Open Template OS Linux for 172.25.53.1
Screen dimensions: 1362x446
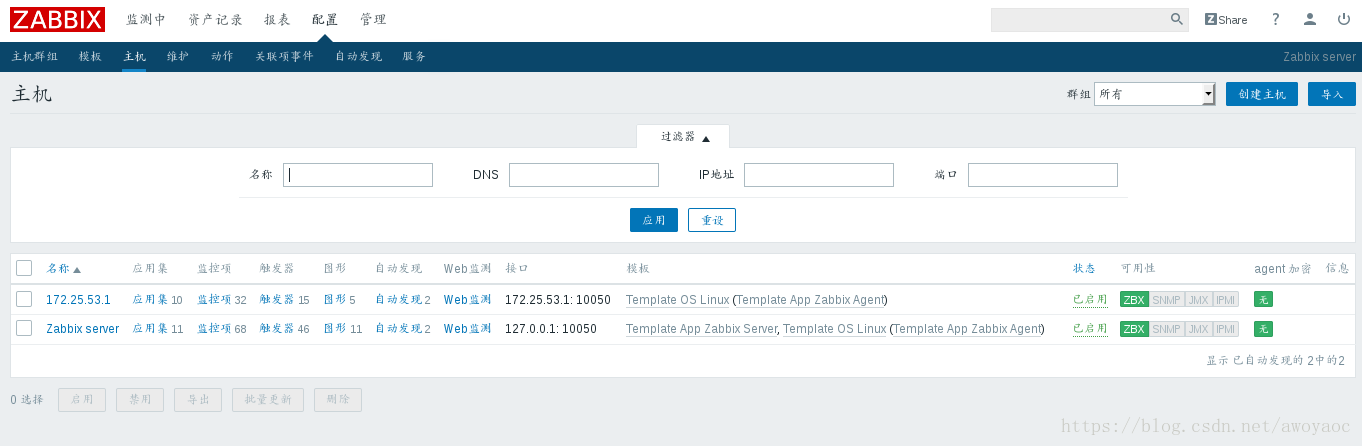coord(678,300)
